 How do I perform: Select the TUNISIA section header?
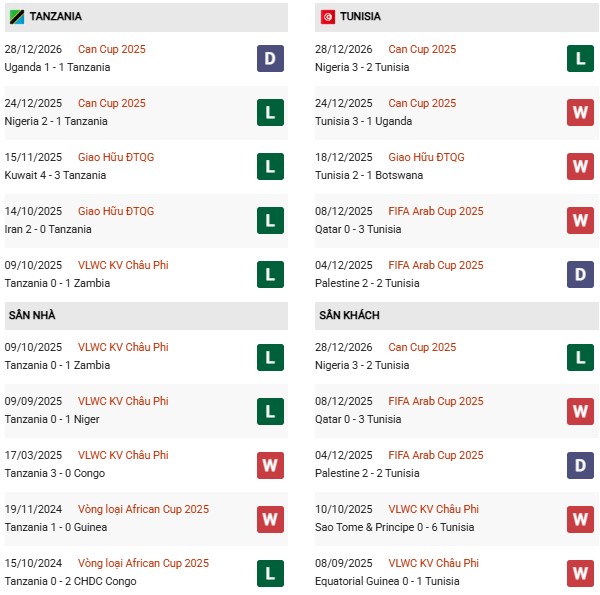(x=360, y=17)
